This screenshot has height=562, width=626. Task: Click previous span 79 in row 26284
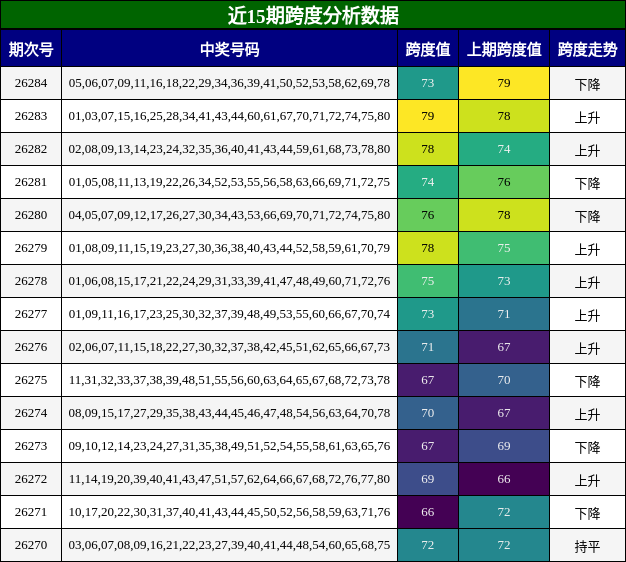(x=504, y=83)
